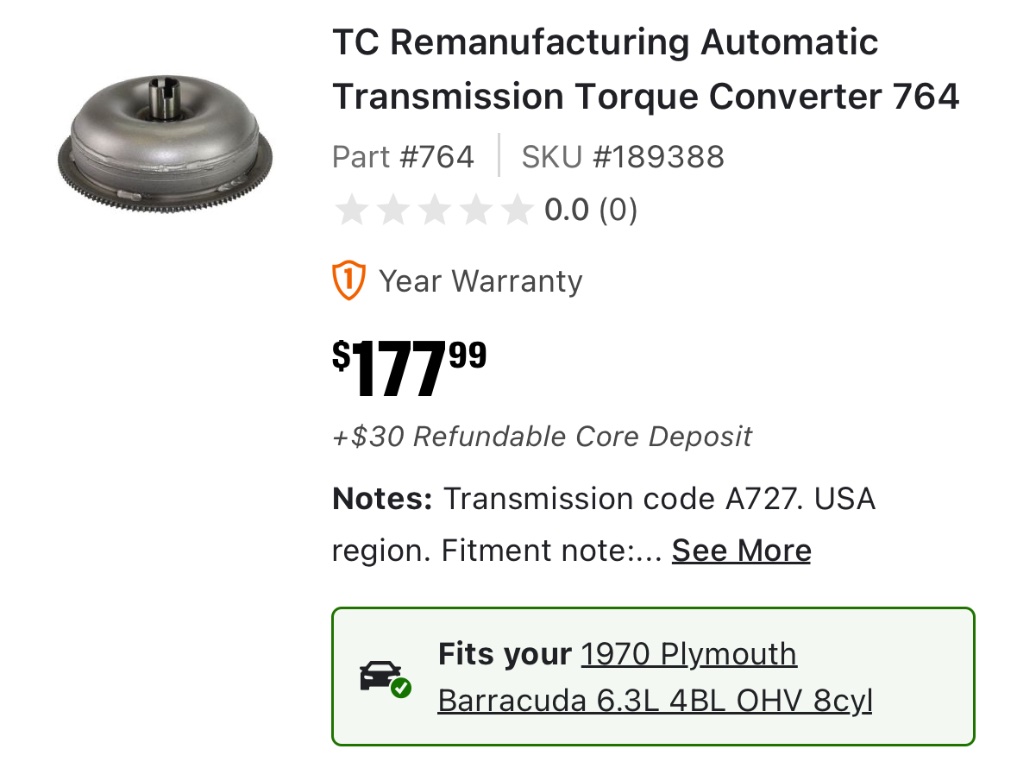The height and width of the screenshot is (768, 1017).
Task: Click the fifth rating star
Action: 517,211
